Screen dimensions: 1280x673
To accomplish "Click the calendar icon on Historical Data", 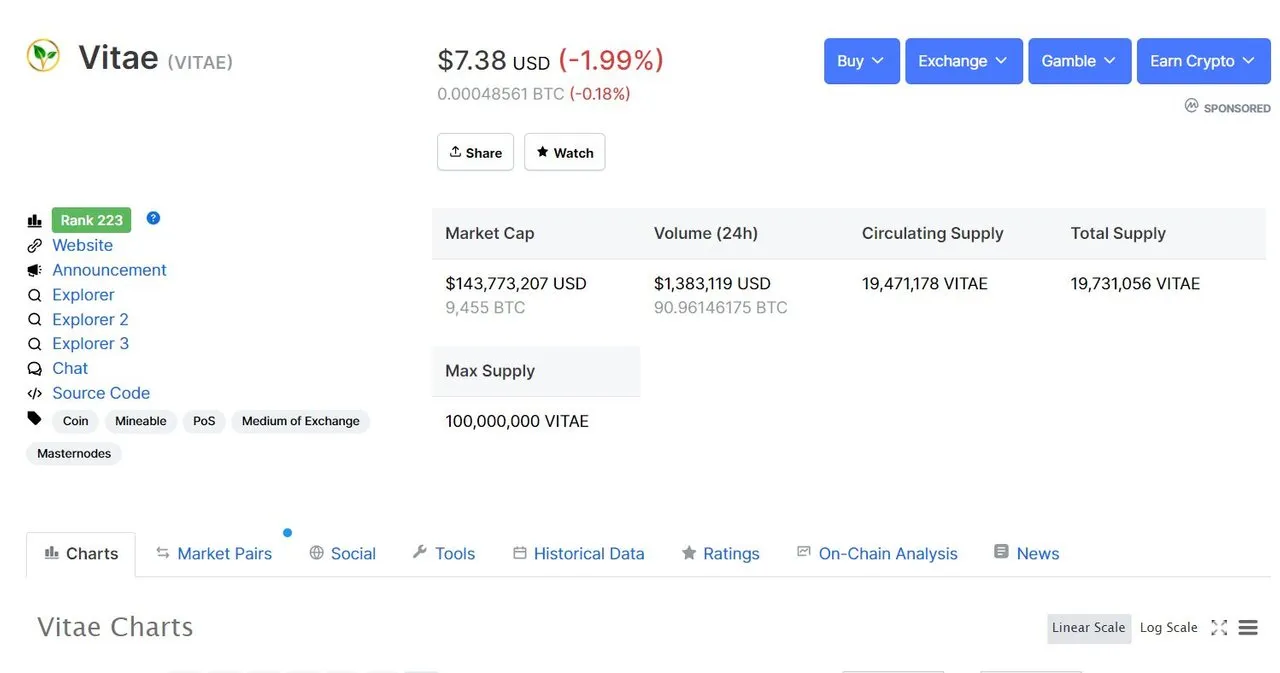I will (x=520, y=552).
